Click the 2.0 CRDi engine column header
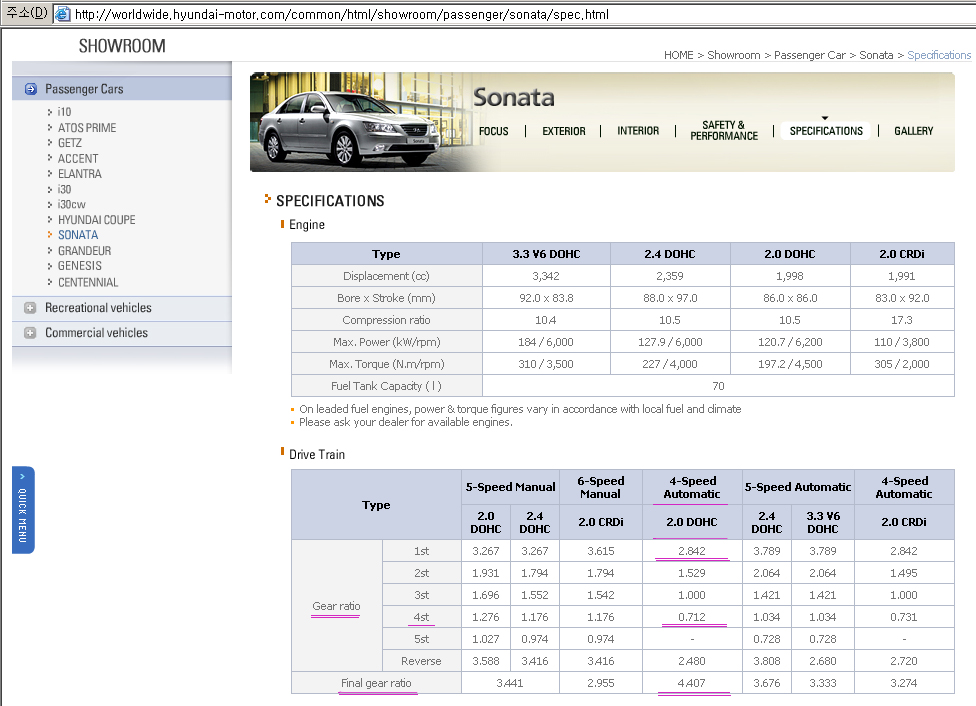The height and width of the screenshot is (706, 976). click(x=902, y=254)
